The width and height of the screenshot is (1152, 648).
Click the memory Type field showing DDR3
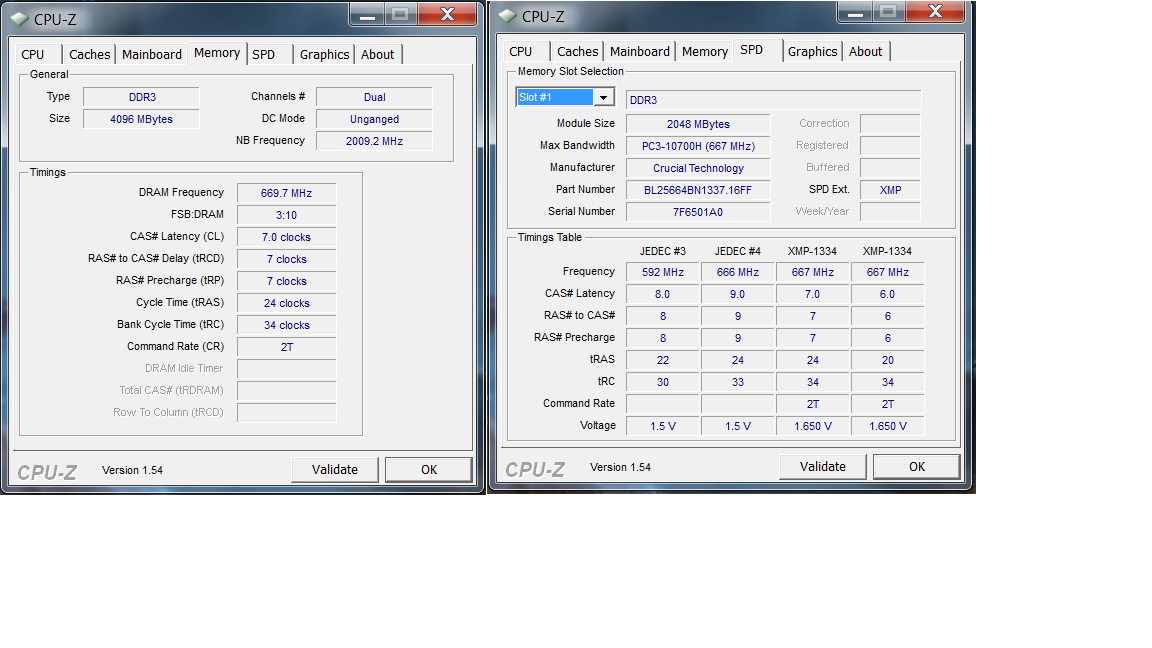coord(141,97)
